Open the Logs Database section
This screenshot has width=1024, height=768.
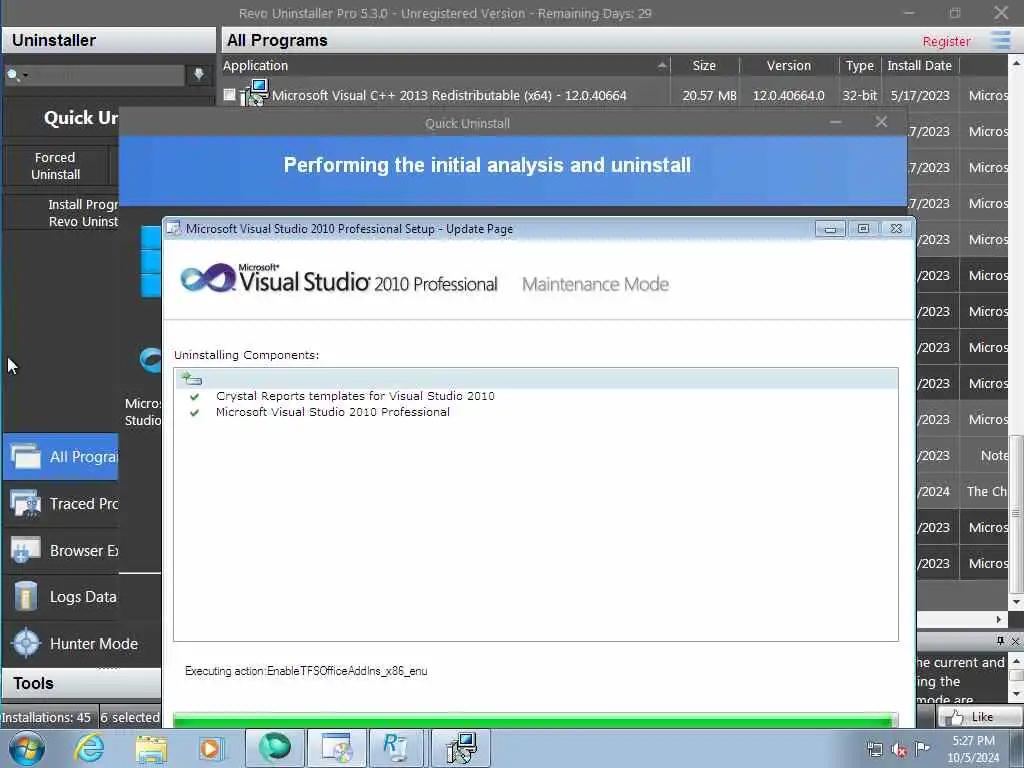61,597
